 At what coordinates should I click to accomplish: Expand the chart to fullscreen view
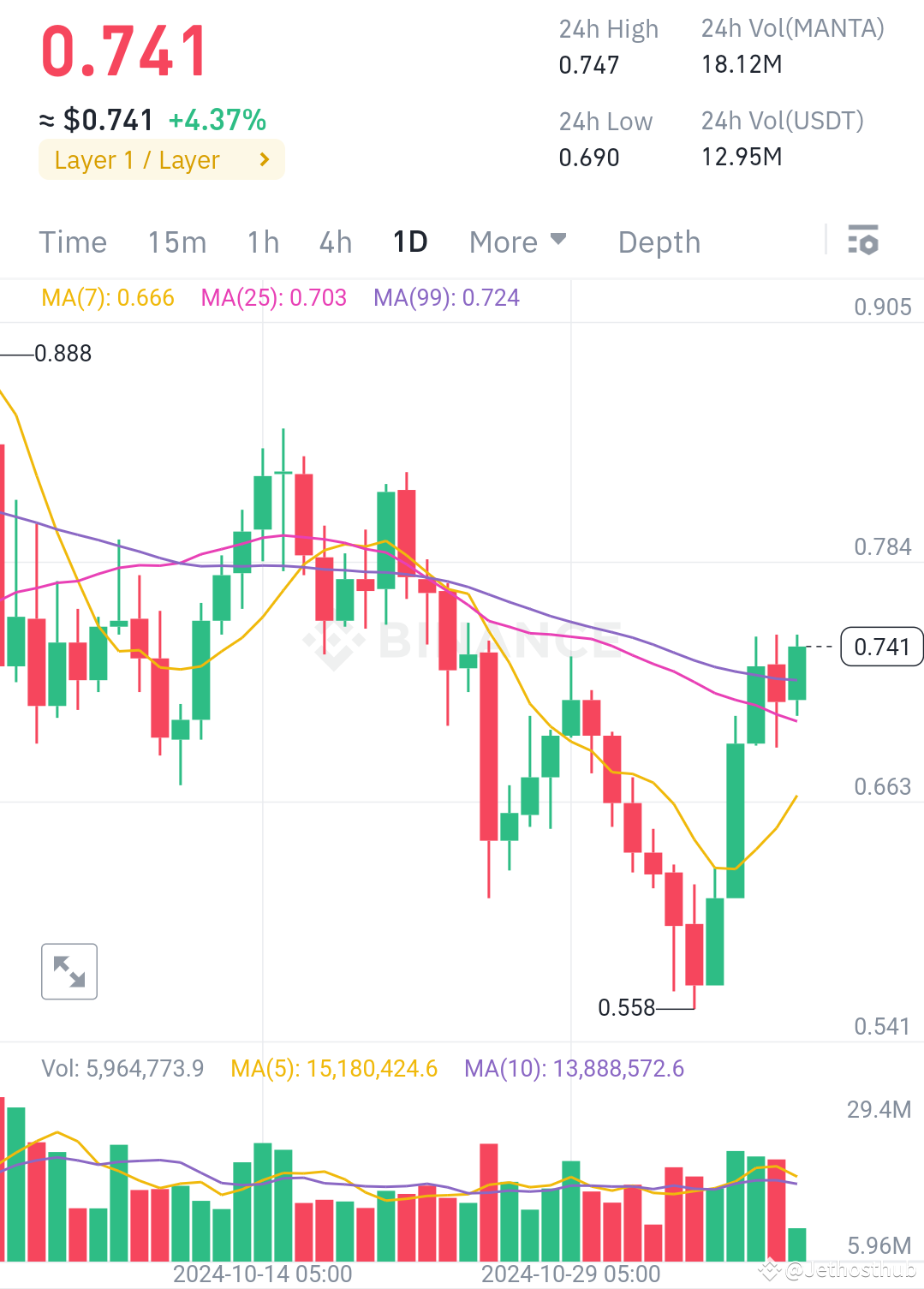69,971
